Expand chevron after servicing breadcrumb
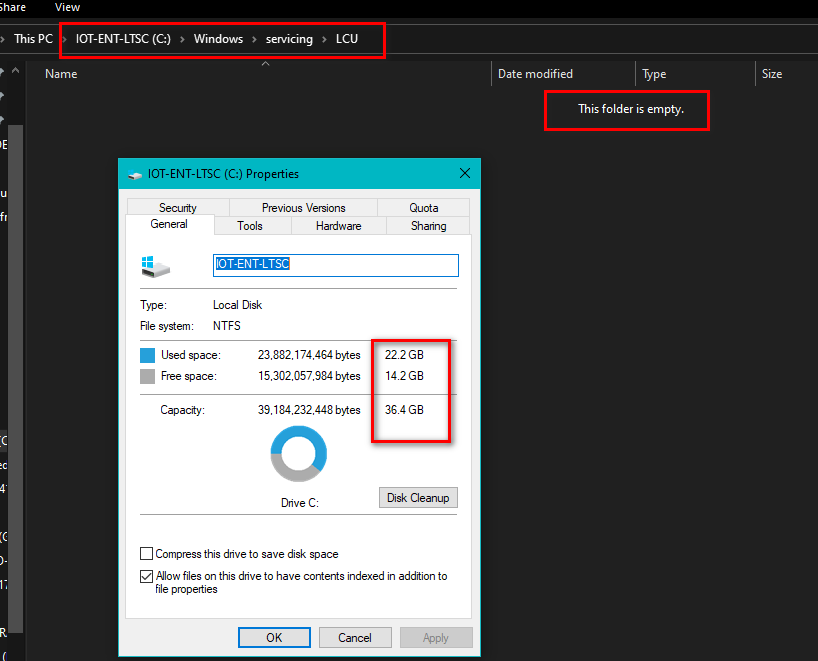This screenshot has height=661, width=818. pos(324,39)
